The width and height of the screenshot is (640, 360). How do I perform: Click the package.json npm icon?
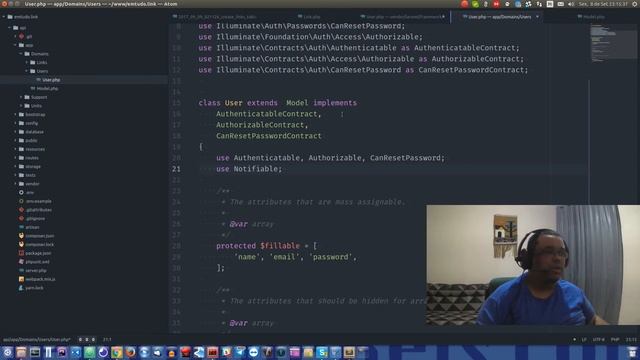point(21,253)
